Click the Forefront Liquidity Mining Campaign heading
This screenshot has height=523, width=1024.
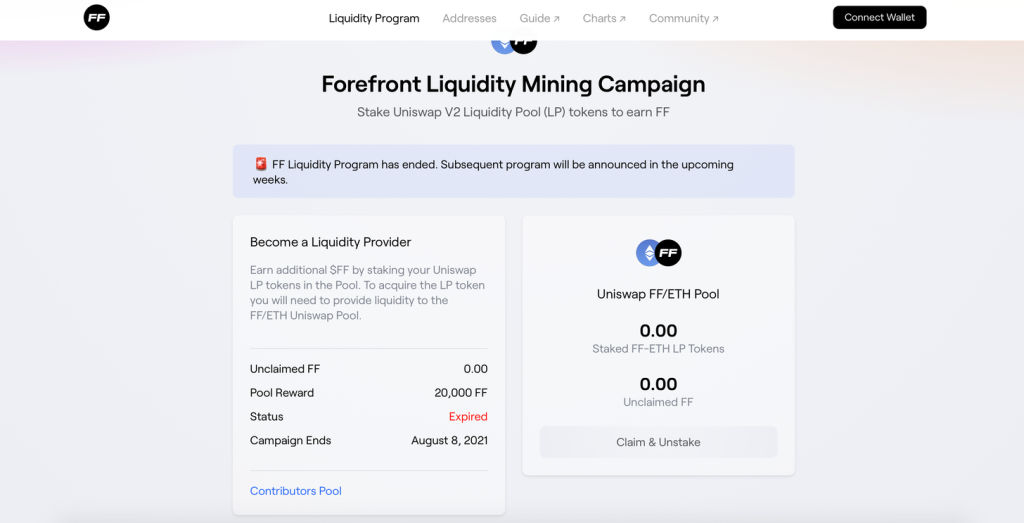513,84
